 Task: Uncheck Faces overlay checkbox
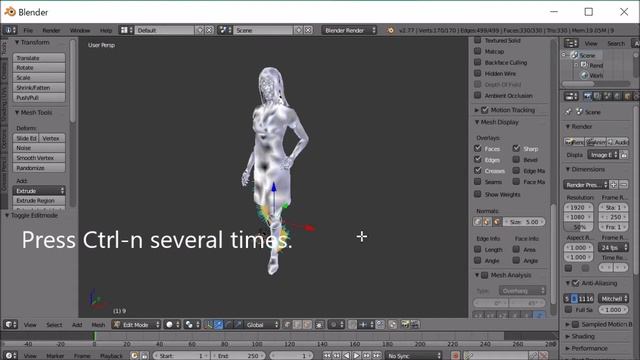pos(478,148)
